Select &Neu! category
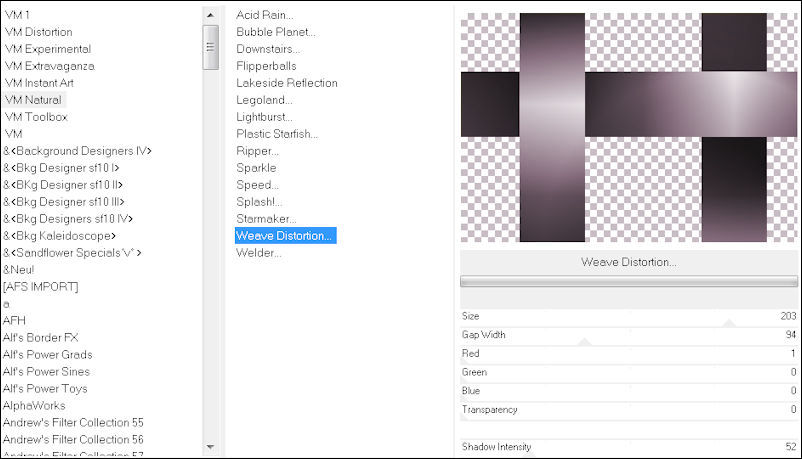The height and width of the screenshot is (459, 802). click(18, 269)
